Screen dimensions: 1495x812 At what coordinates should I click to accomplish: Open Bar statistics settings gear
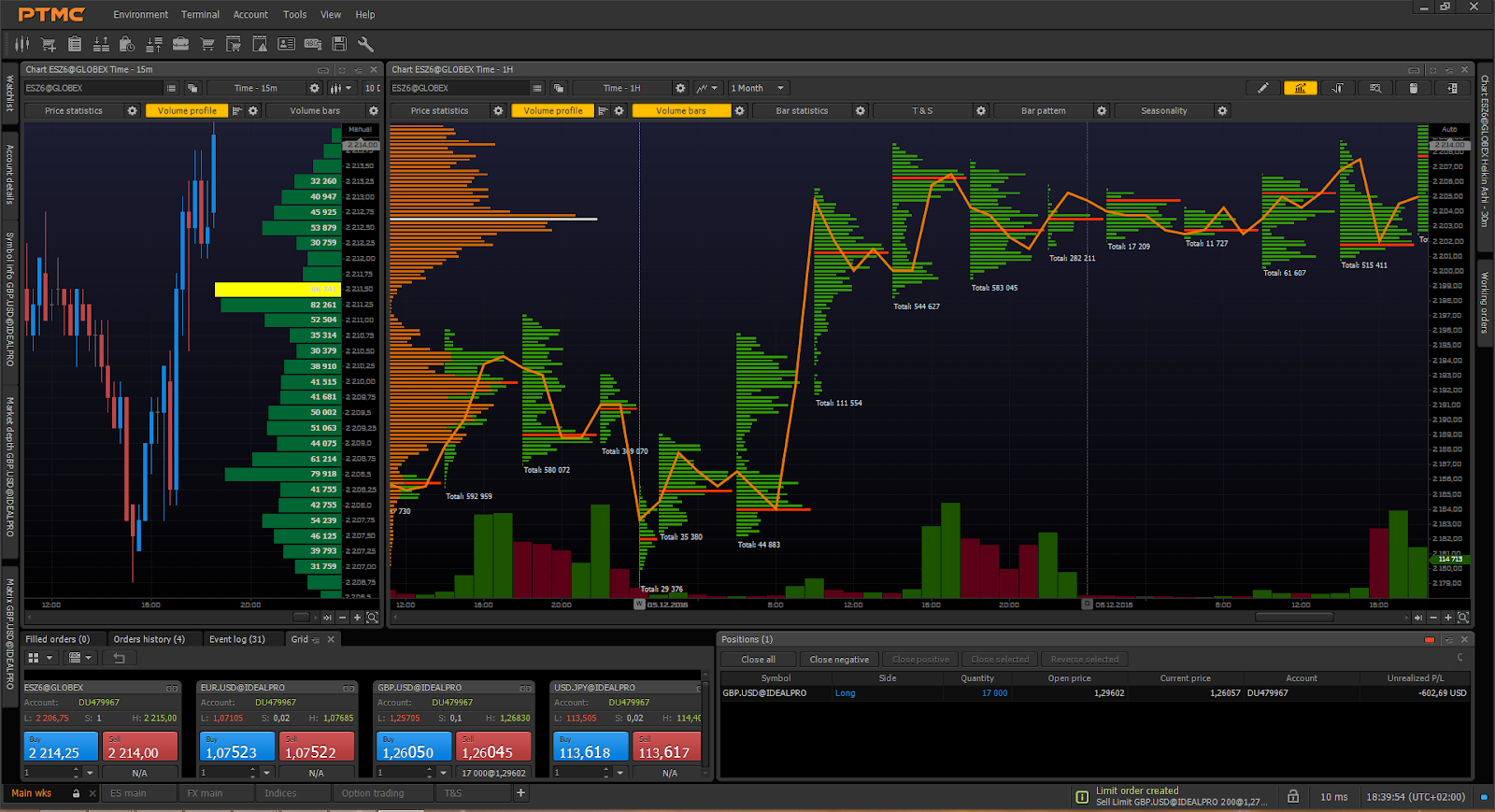(861, 110)
